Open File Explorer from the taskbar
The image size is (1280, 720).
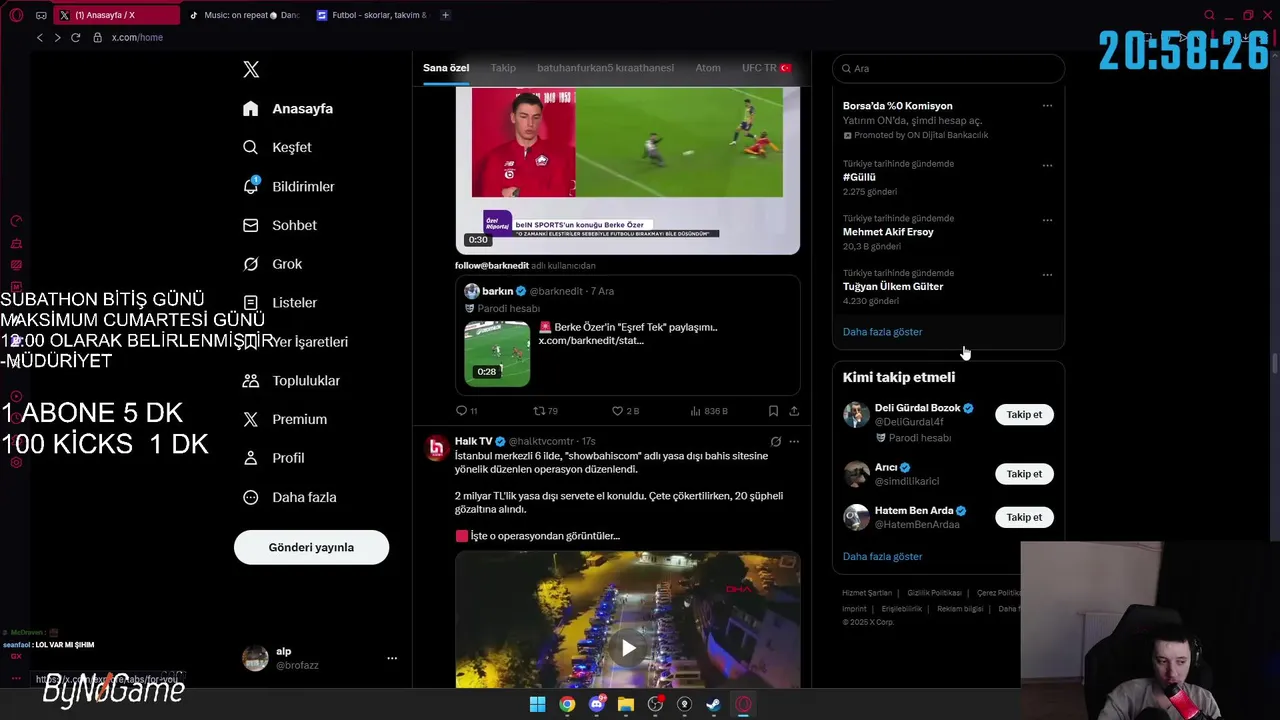tap(626, 704)
